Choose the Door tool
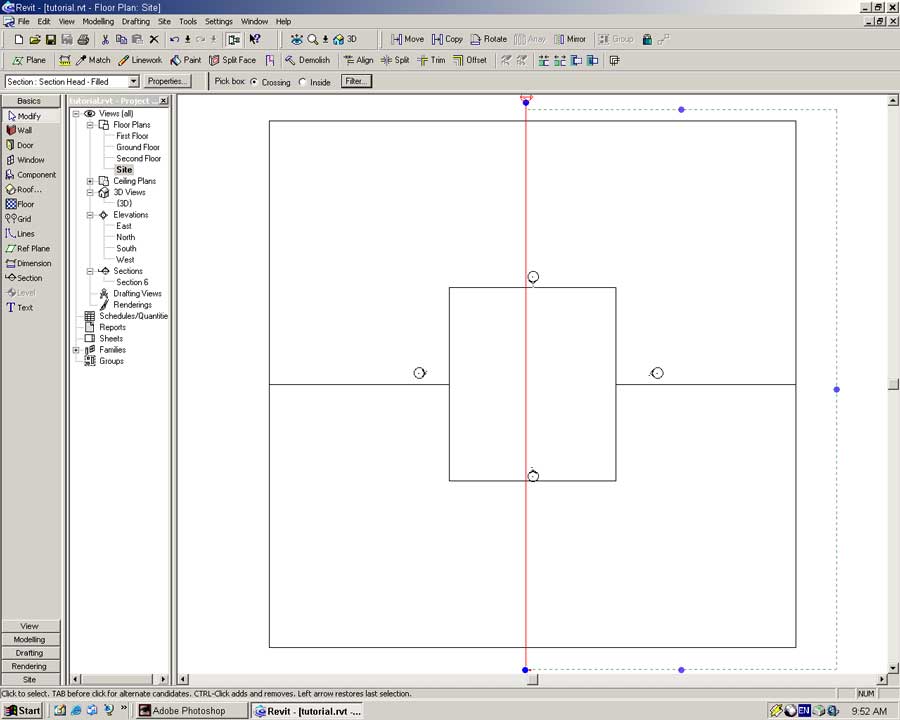Screen dimensions: 900x720 [24, 145]
